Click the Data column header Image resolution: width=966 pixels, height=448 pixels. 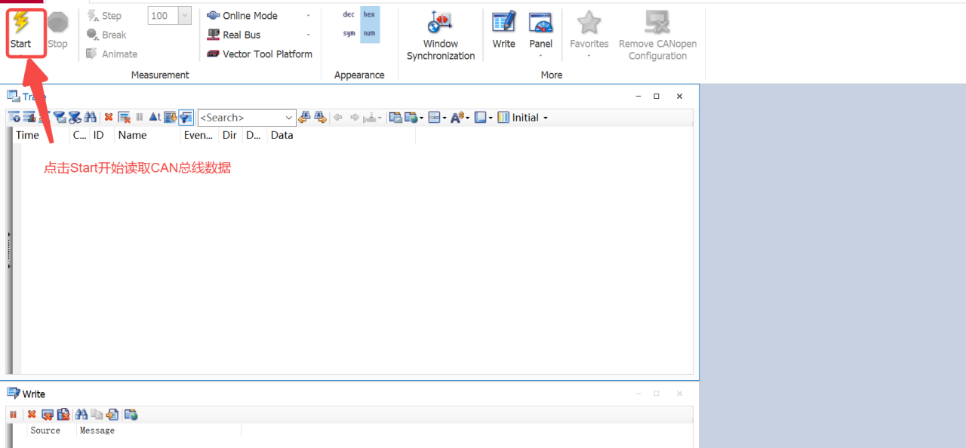tap(282, 135)
